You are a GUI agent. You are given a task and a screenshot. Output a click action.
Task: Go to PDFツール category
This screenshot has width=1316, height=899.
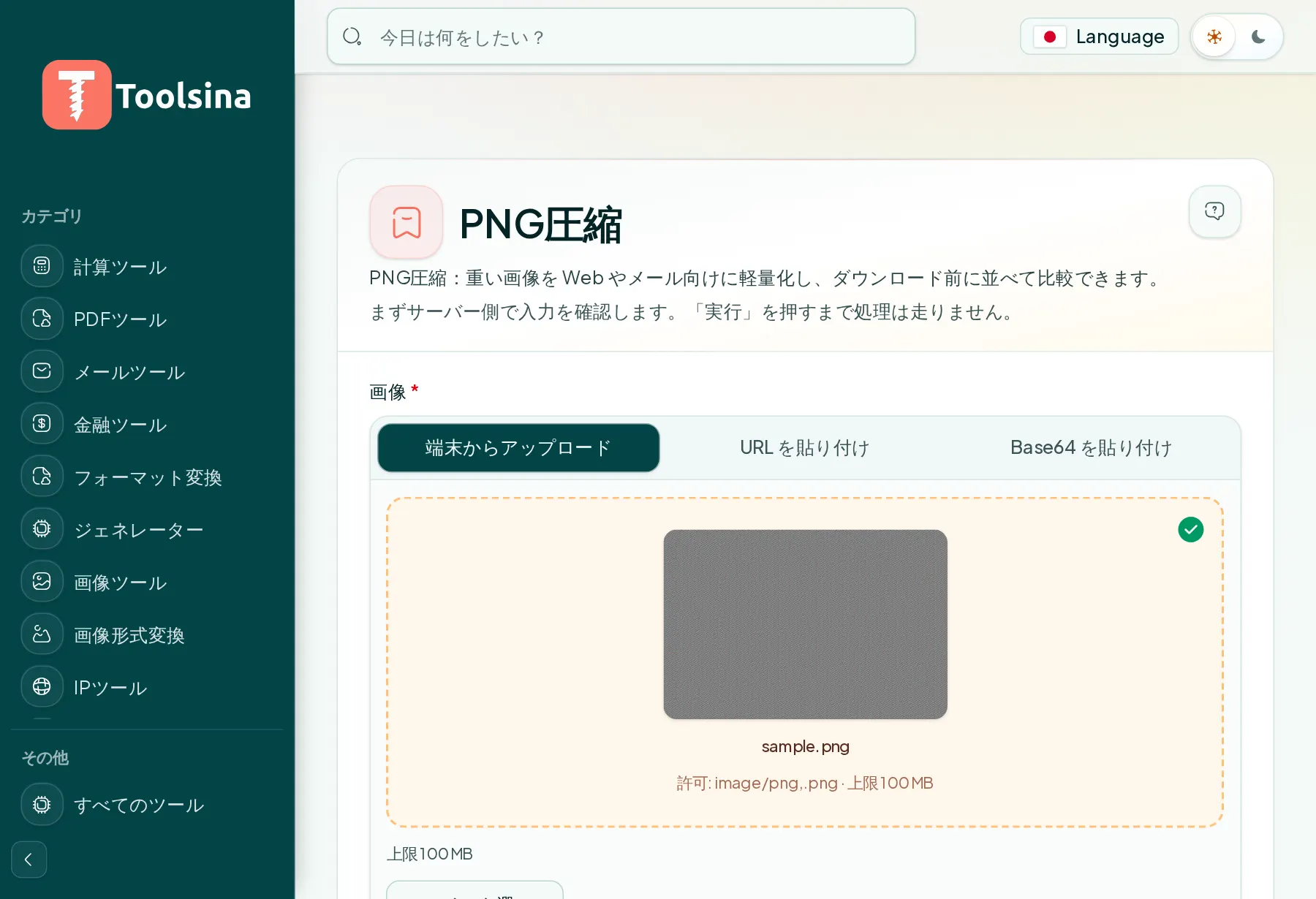[120, 319]
